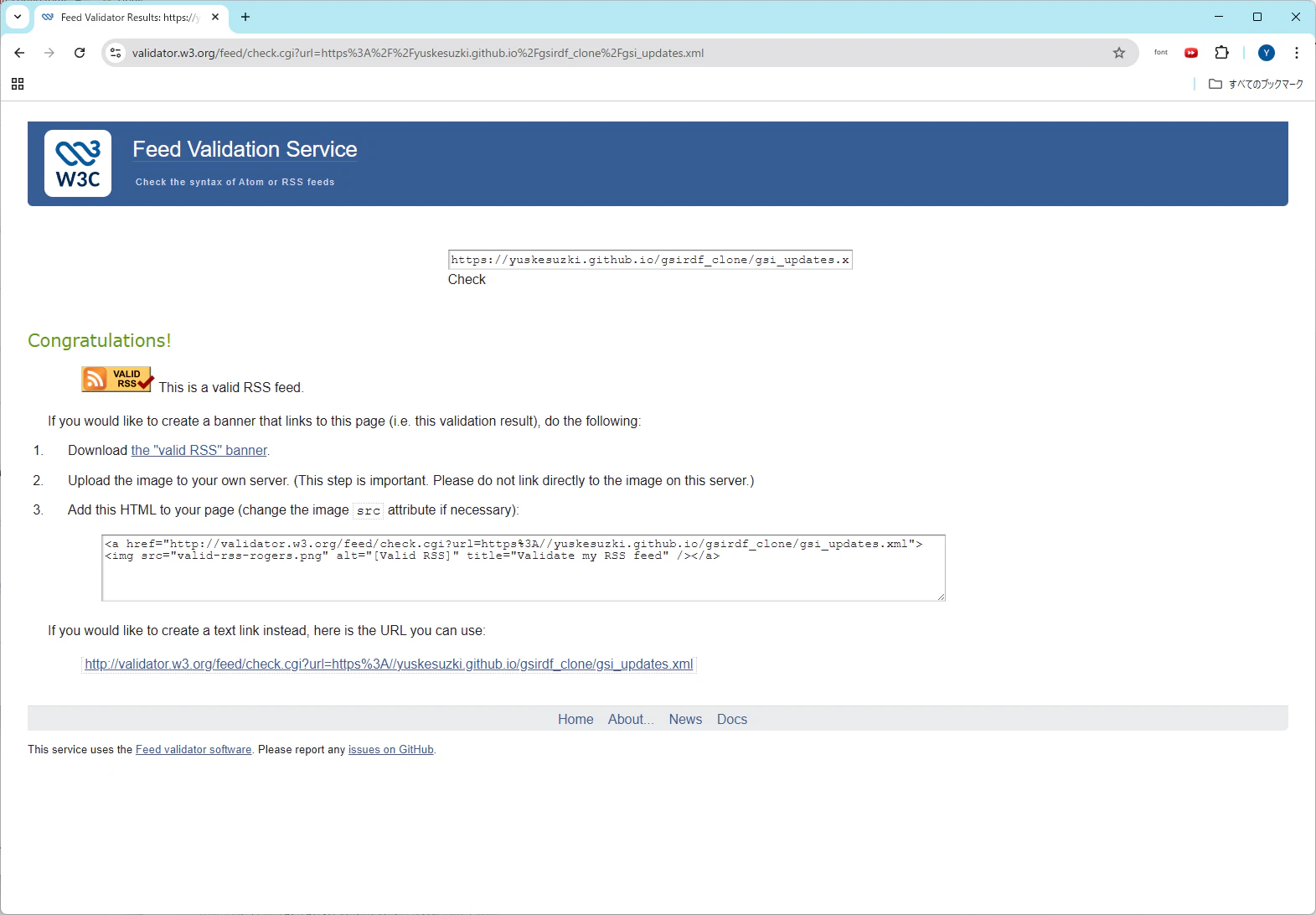Close the Feed Validator Results tab
The width and height of the screenshot is (1316, 915).
(215, 17)
